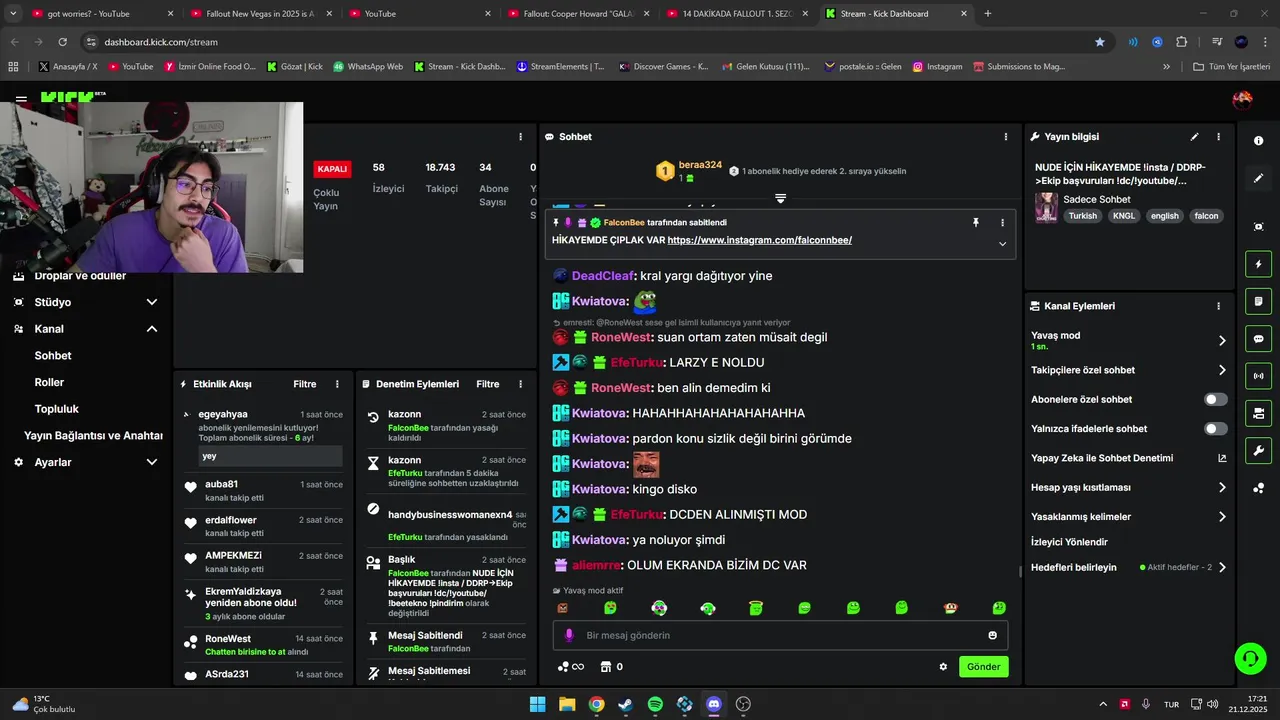This screenshot has height=720, width=1280.
Task: Collapse the Kanal sidebar section
Action: point(152,329)
